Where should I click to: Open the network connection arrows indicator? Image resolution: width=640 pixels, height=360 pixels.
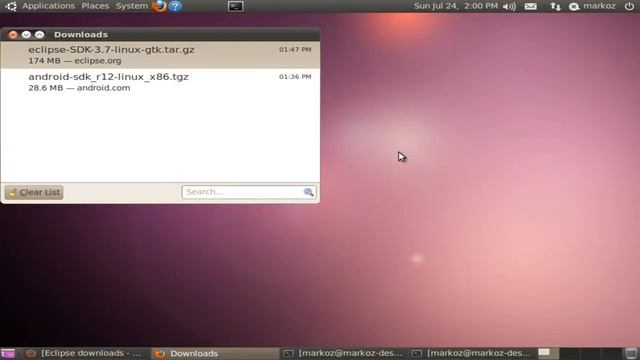tap(555, 6)
